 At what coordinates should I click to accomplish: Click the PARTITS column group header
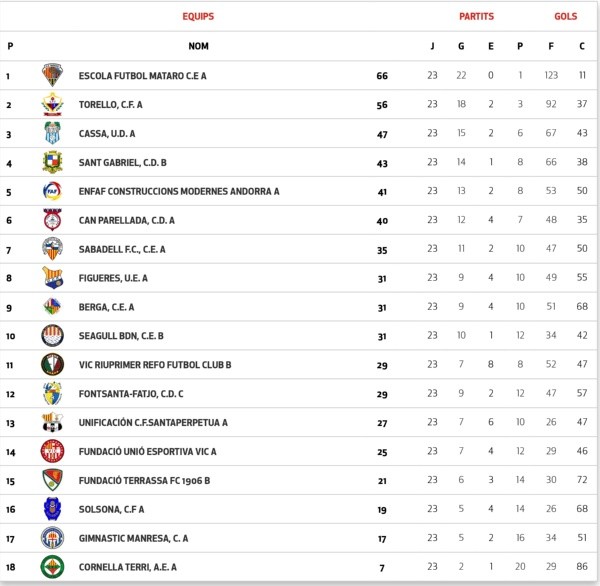pyautogui.click(x=476, y=16)
